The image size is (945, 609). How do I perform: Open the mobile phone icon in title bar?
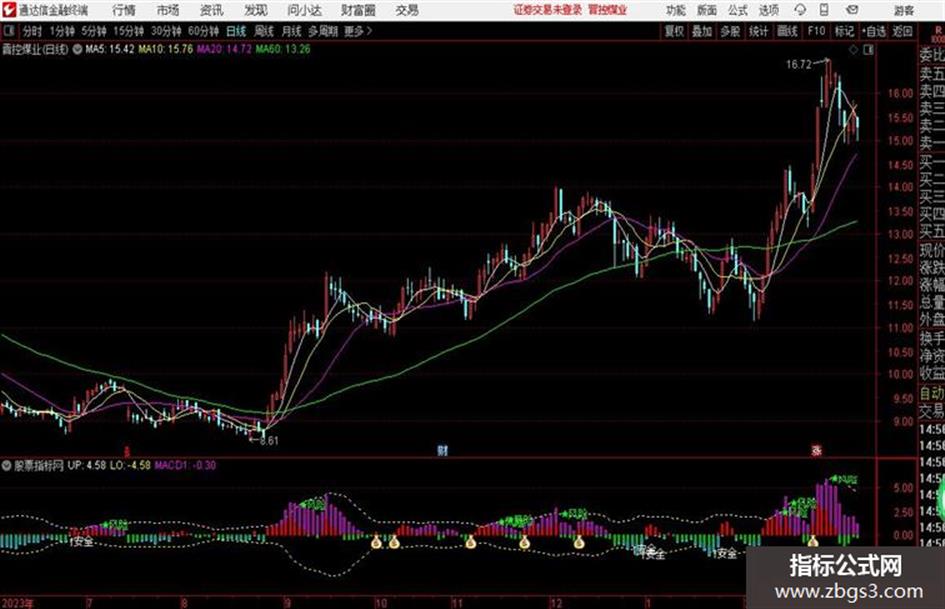click(x=824, y=10)
